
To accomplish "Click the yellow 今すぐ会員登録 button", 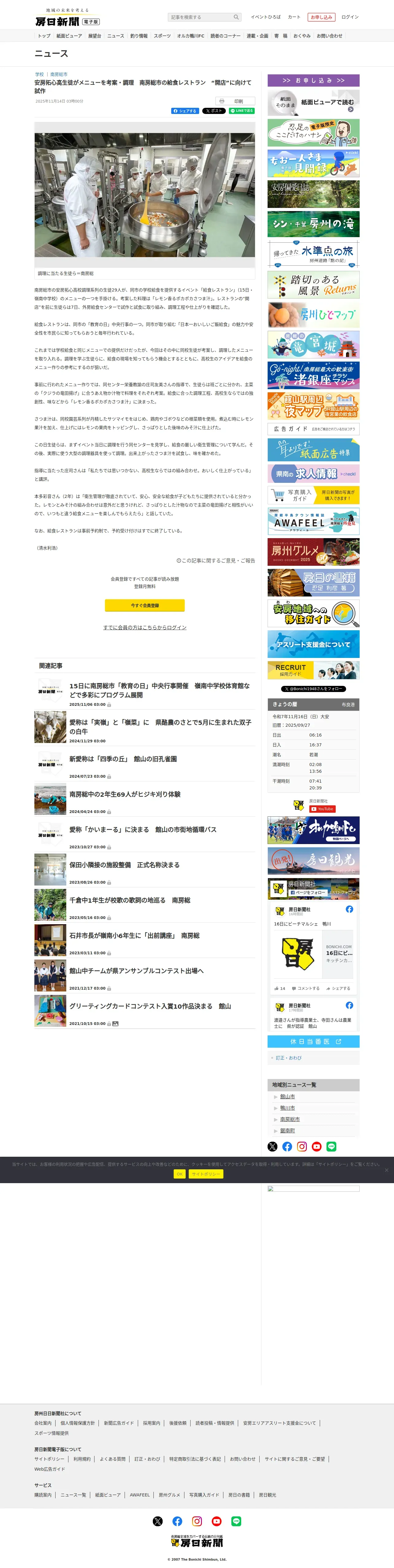I will click(145, 605).
